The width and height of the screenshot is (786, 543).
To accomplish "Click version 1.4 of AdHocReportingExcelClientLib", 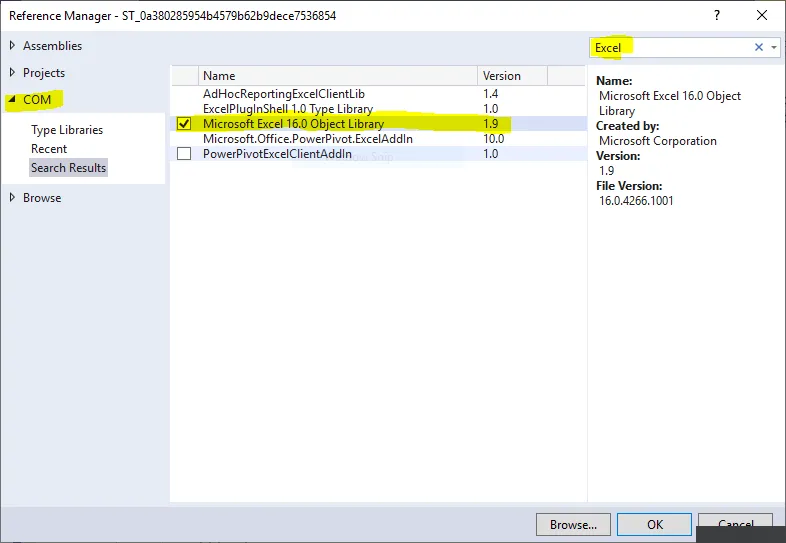I will click(x=490, y=94).
